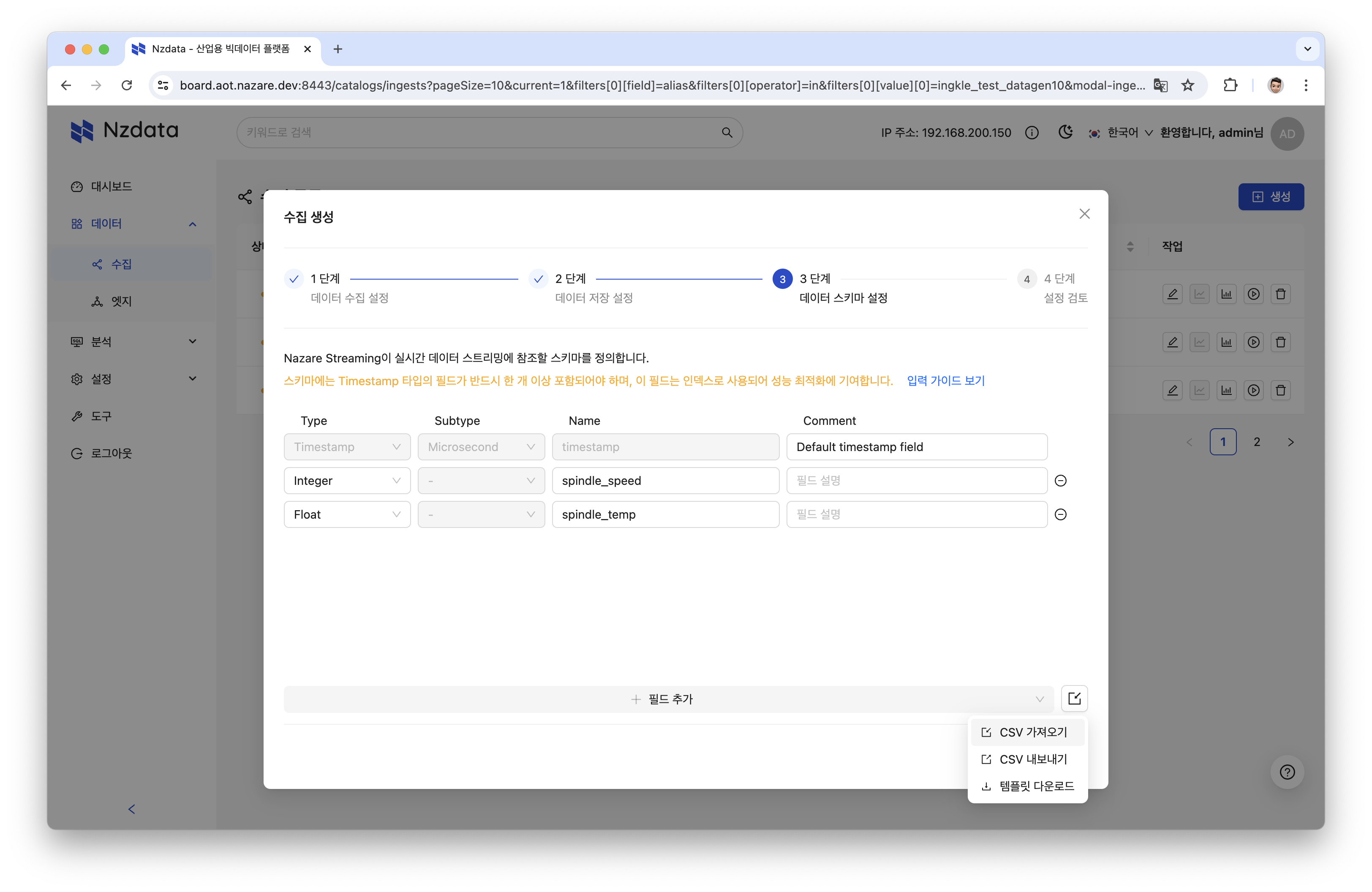Screen dimensions: 1372x892
Task: Click the 생성 button
Action: (x=1271, y=196)
